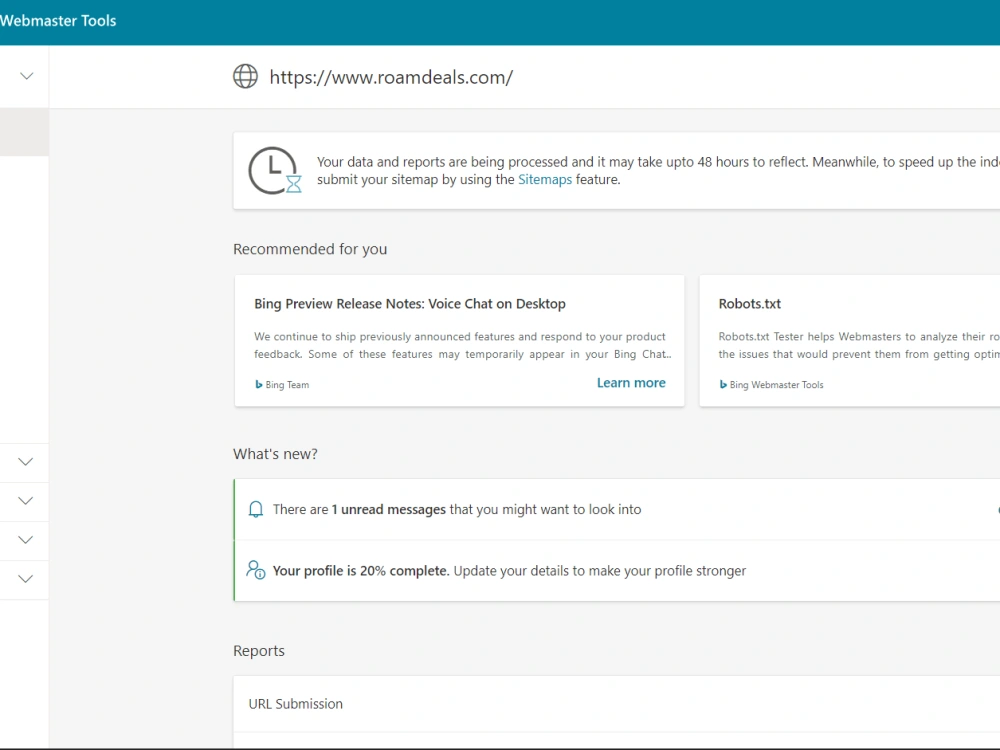Click the Bing Preview card description text
The height and width of the screenshot is (750, 1000).
[462, 345]
